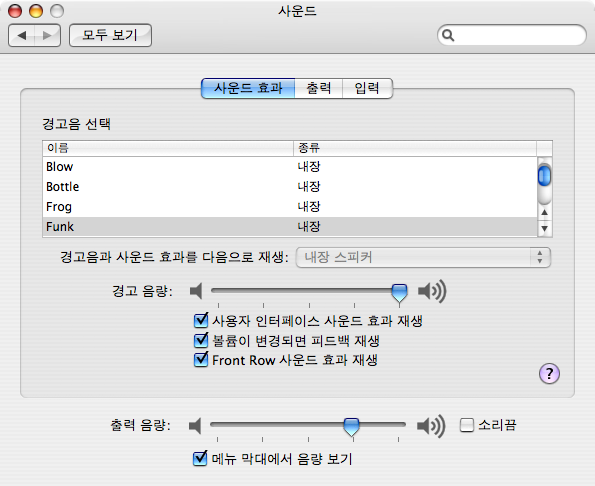Open the 내장 스피커 playback device dropdown
The image size is (595, 486).
coord(423,258)
